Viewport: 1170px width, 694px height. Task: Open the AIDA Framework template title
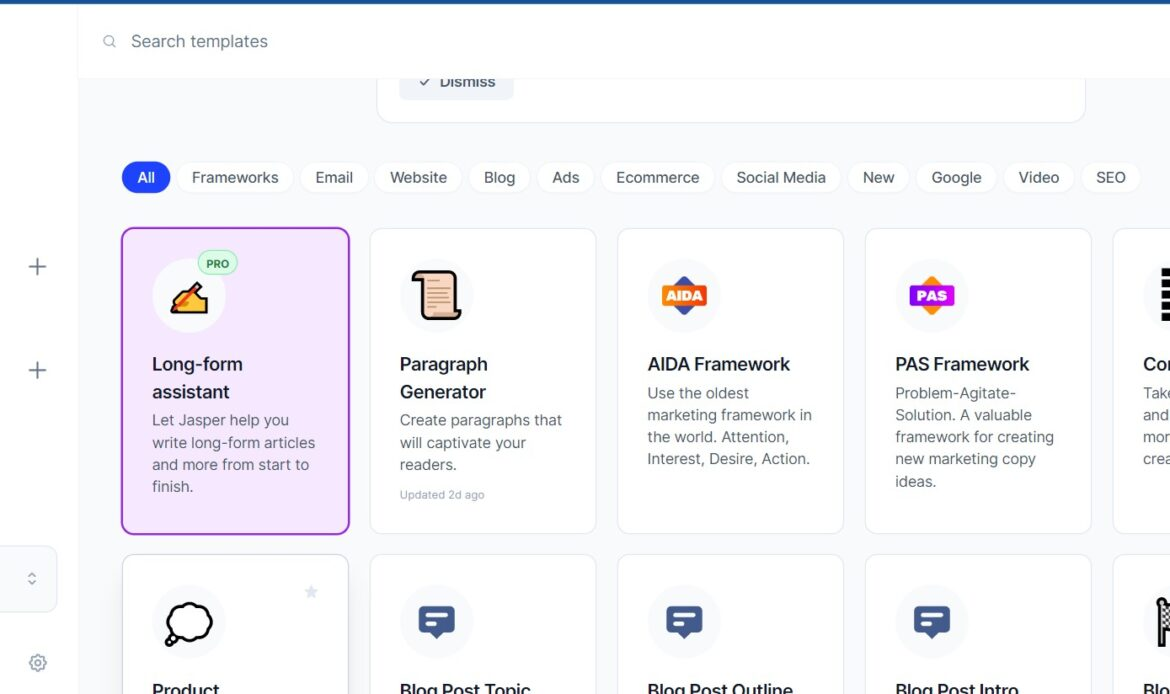pyautogui.click(x=719, y=364)
